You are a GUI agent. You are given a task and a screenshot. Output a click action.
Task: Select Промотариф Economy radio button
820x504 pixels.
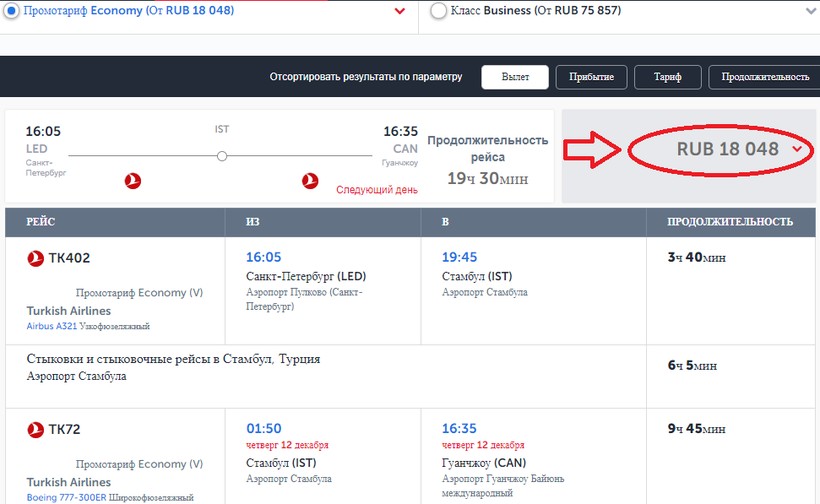tap(13, 11)
